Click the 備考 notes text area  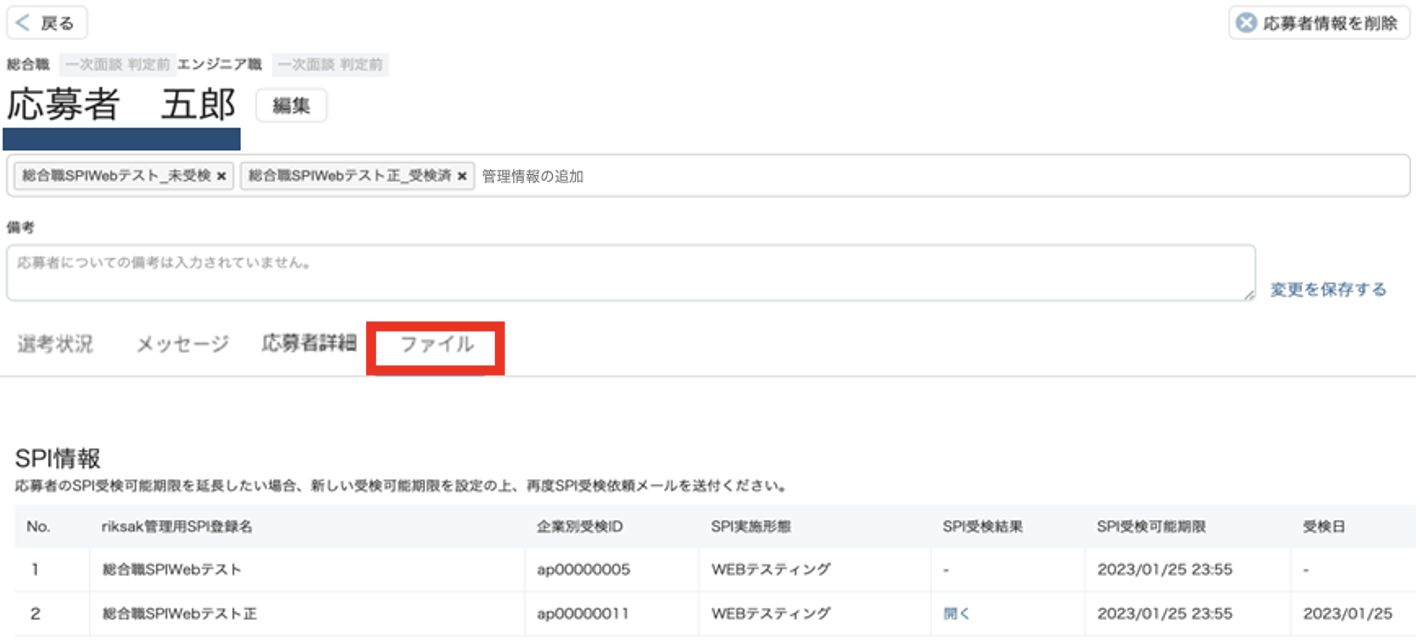click(631, 273)
